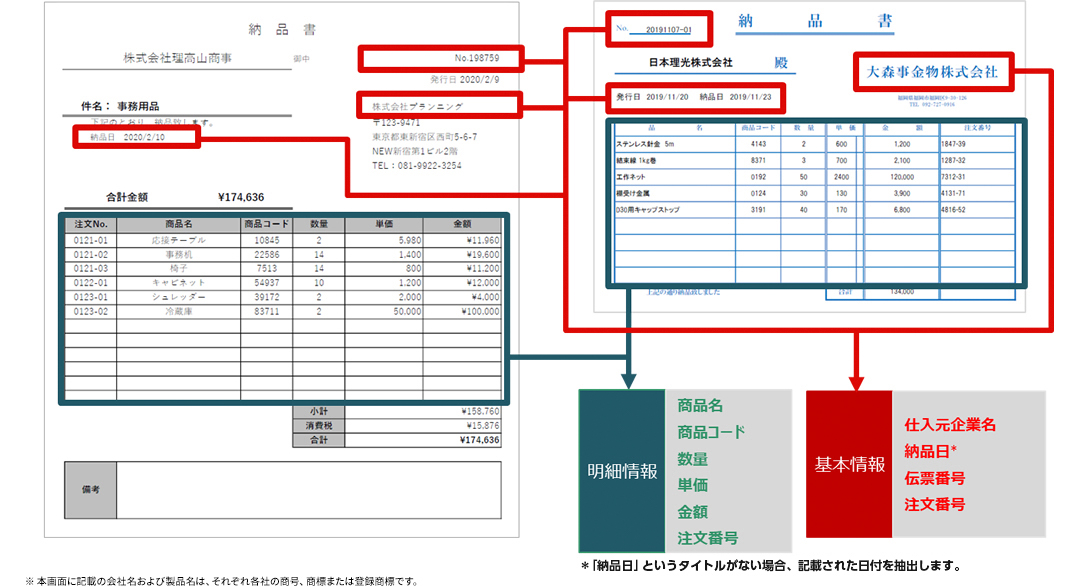This screenshot has height=587, width=1080.
Task: Click the No. 20191107-01 field
Action: (658, 28)
